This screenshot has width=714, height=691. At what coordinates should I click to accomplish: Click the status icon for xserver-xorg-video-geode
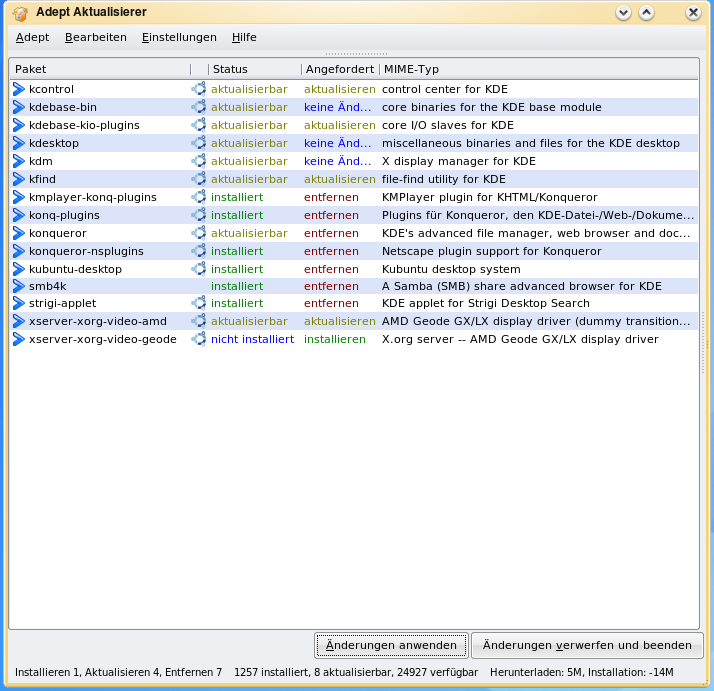click(198, 339)
